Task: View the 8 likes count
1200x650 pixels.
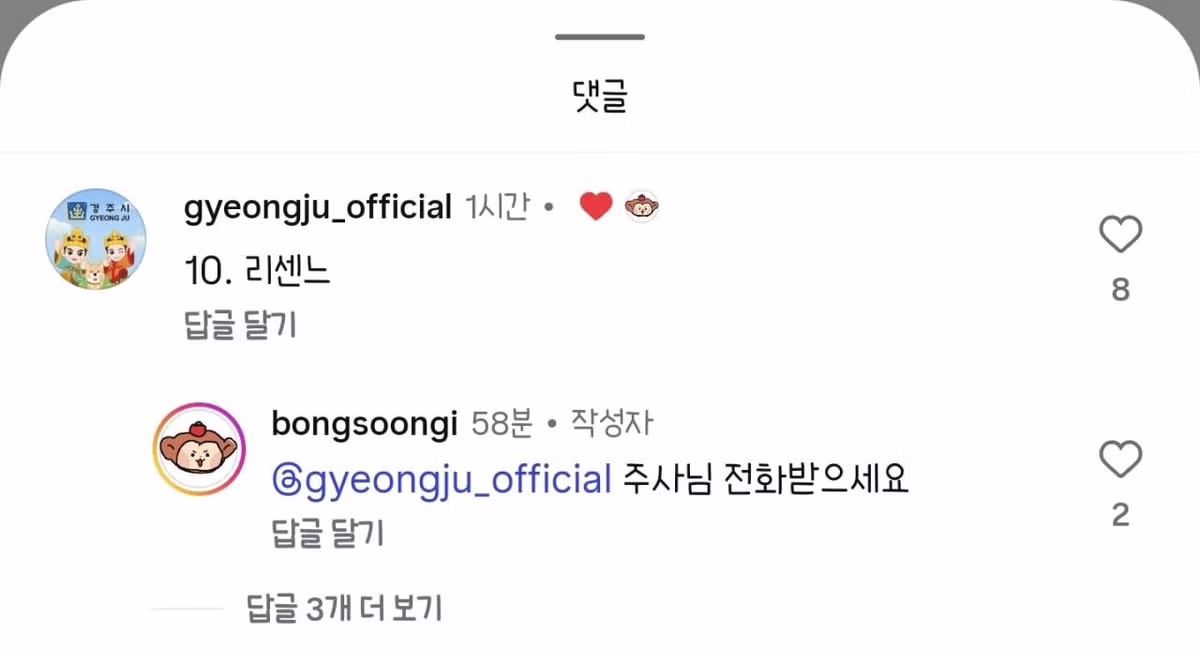Action: click(1120, 290)
